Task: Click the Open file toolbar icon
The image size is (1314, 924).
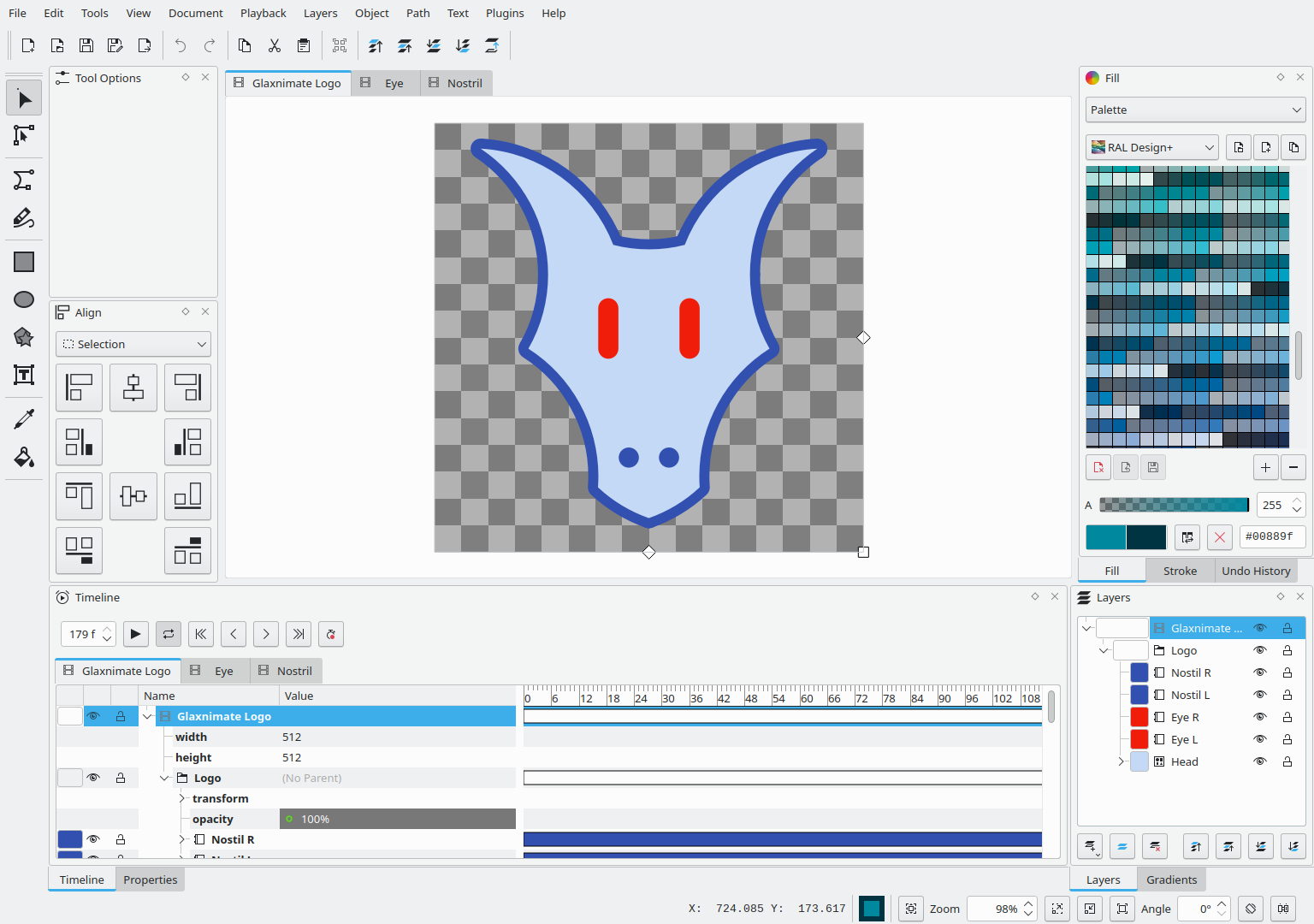Action: 57,45
